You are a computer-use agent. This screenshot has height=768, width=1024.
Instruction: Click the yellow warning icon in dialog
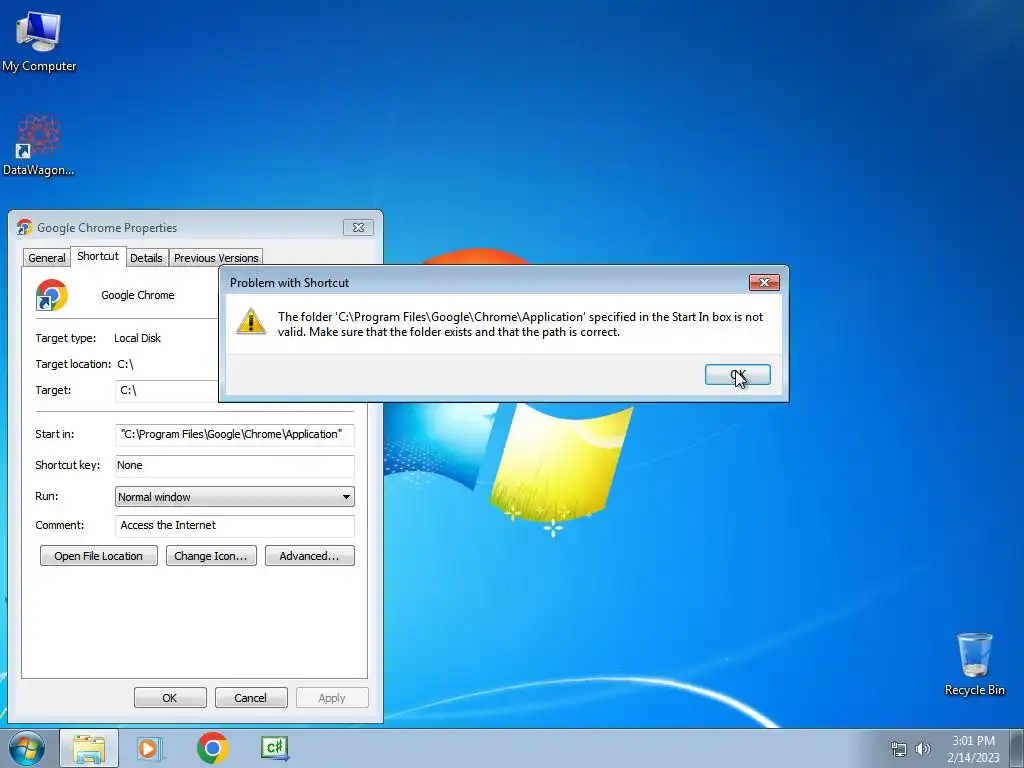(x=251, y=321)
